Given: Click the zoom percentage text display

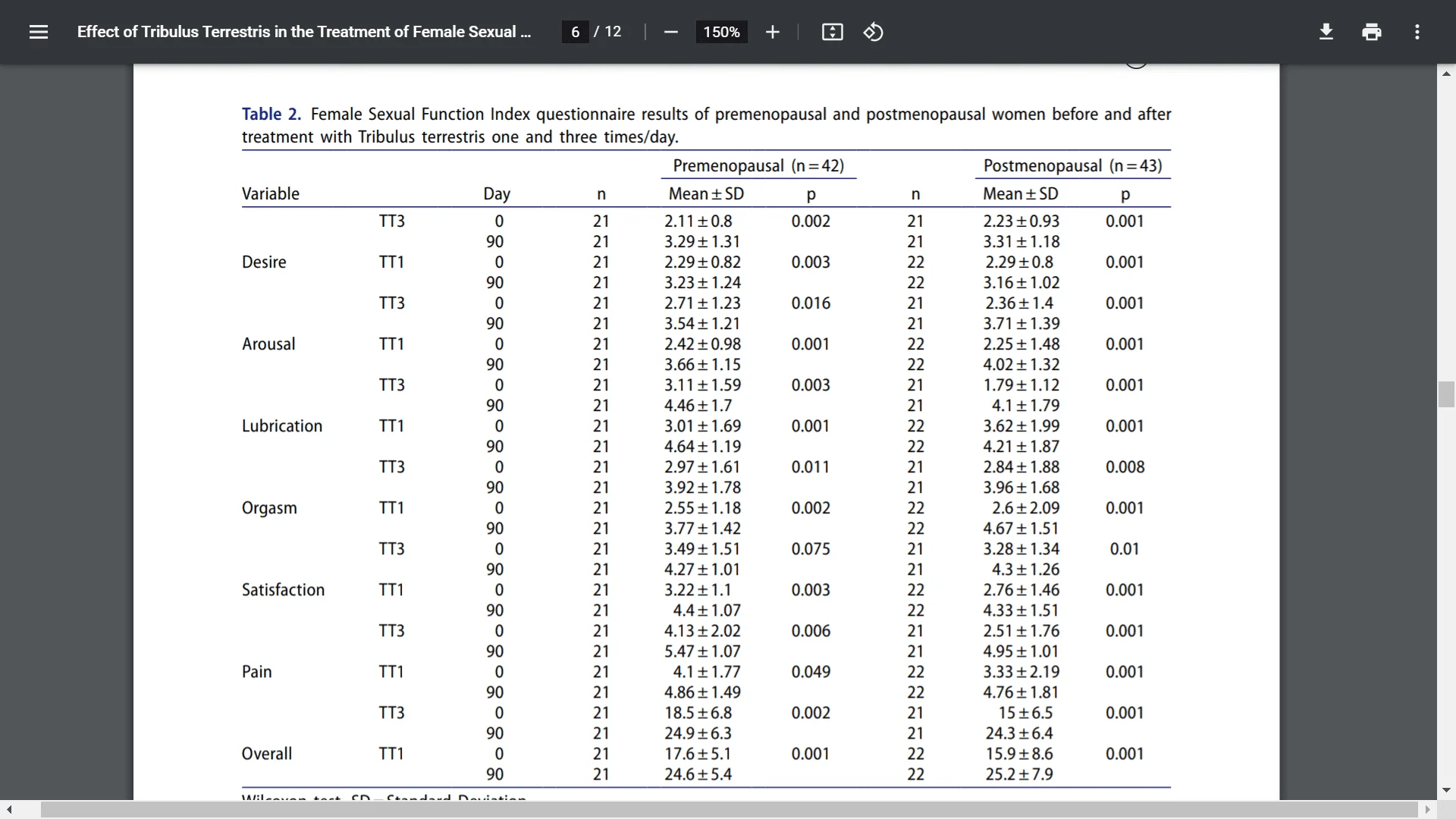Looking at the screenshot, I should (x=721, y=31).
